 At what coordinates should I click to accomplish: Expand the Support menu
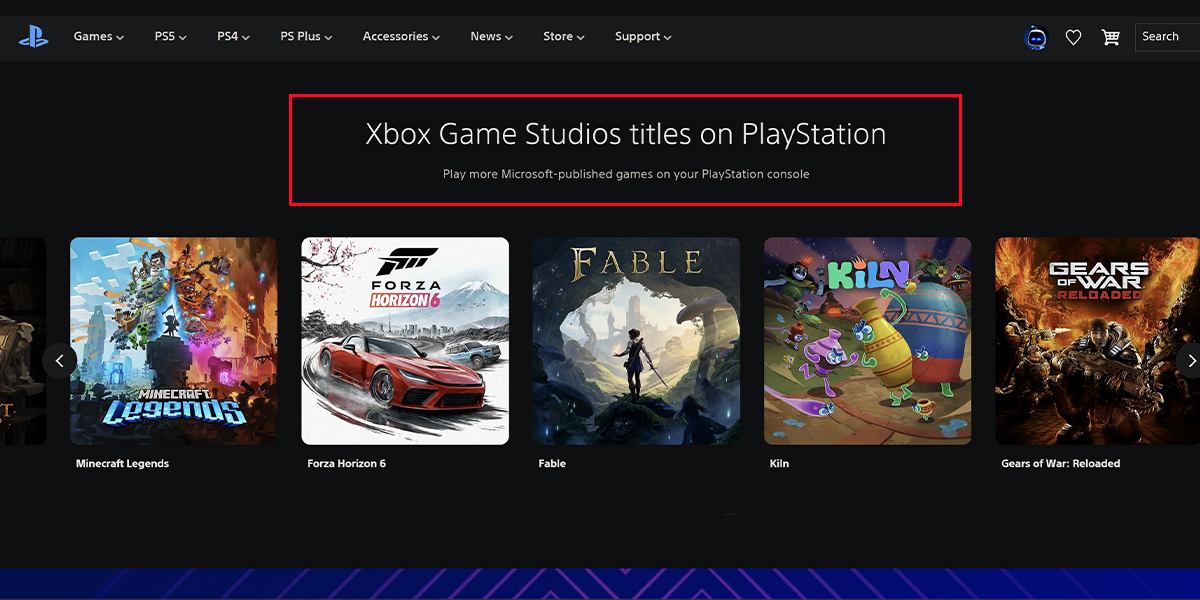[643, 37]
